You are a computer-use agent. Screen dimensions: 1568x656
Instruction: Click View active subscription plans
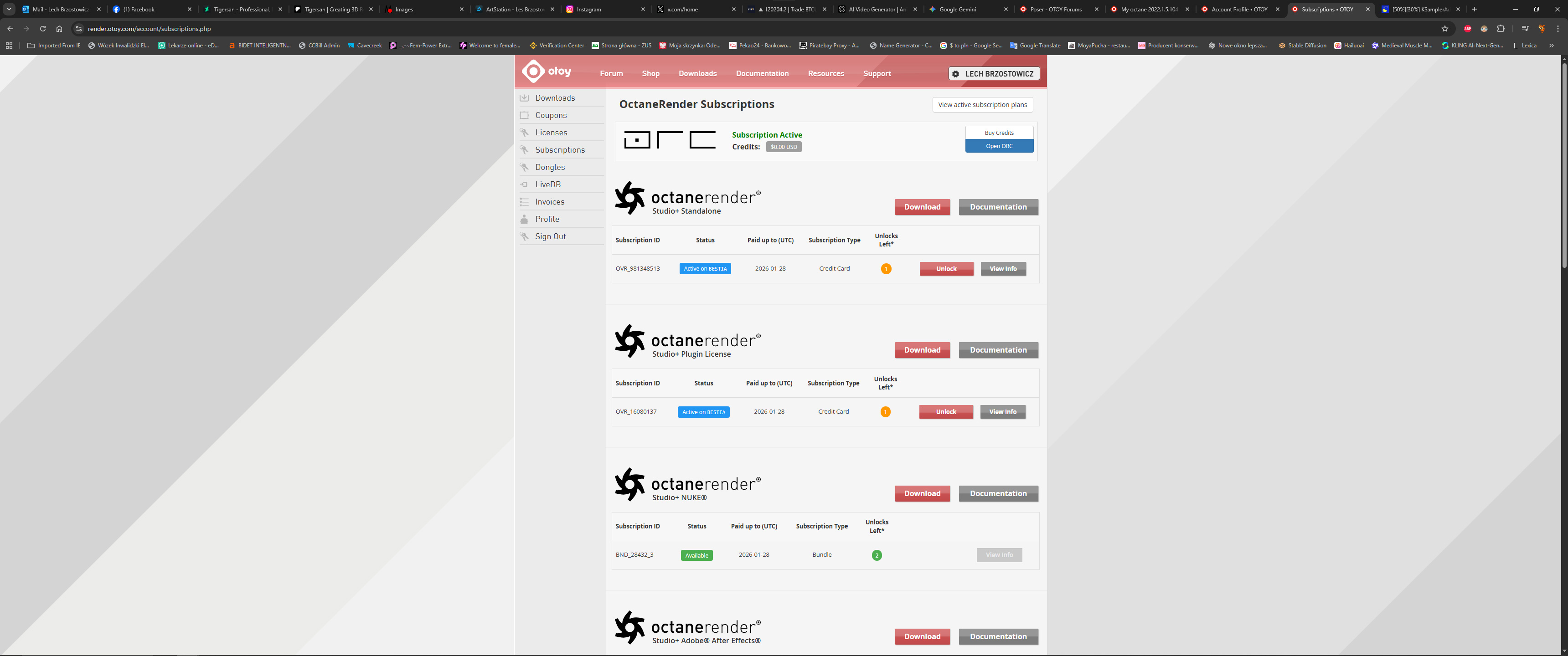coord(982,105)
